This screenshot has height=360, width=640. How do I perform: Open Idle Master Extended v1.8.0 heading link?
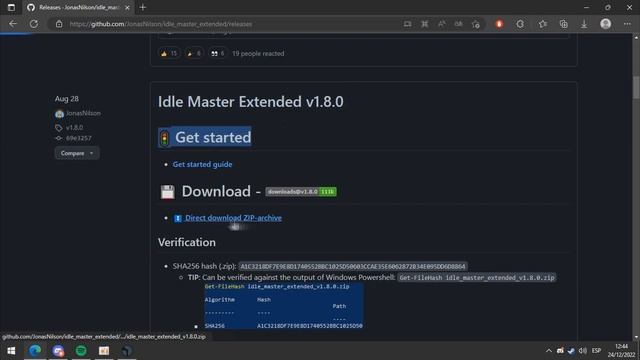[251, 102]
